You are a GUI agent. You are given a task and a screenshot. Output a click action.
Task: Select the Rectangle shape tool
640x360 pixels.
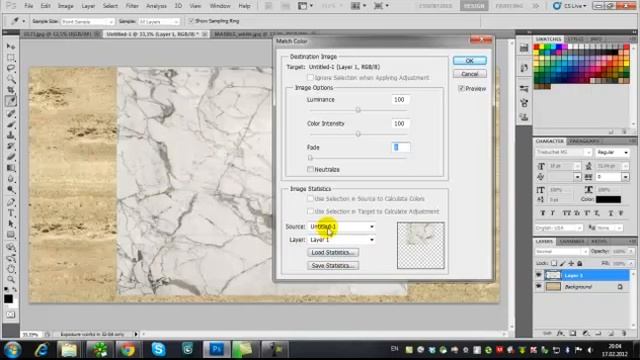(11, 235)
